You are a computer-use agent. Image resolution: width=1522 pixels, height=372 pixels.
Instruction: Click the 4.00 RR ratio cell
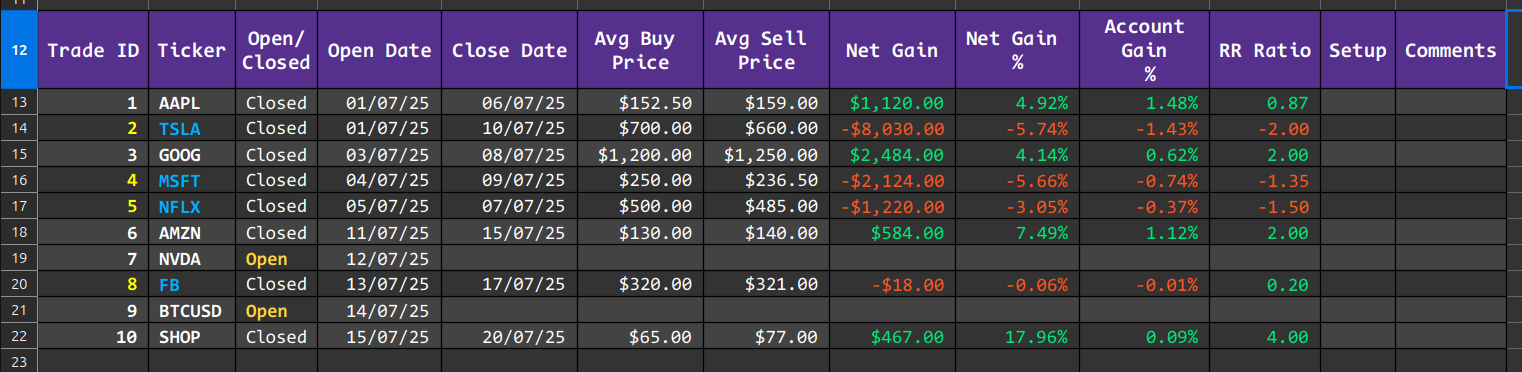point(1264,337)
